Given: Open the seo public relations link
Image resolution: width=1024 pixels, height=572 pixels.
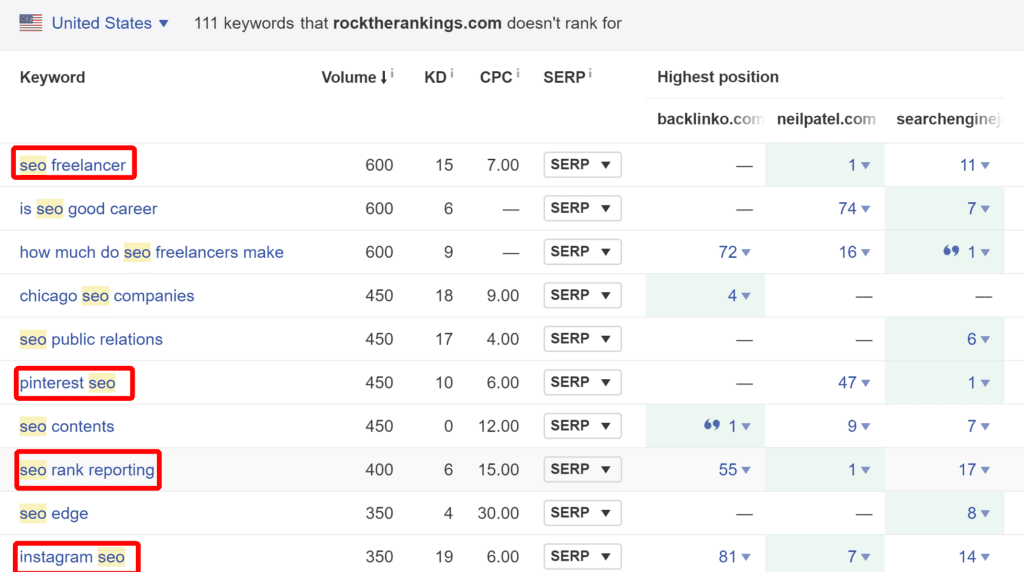Looking at the screenshot, I should click(91, 340).
